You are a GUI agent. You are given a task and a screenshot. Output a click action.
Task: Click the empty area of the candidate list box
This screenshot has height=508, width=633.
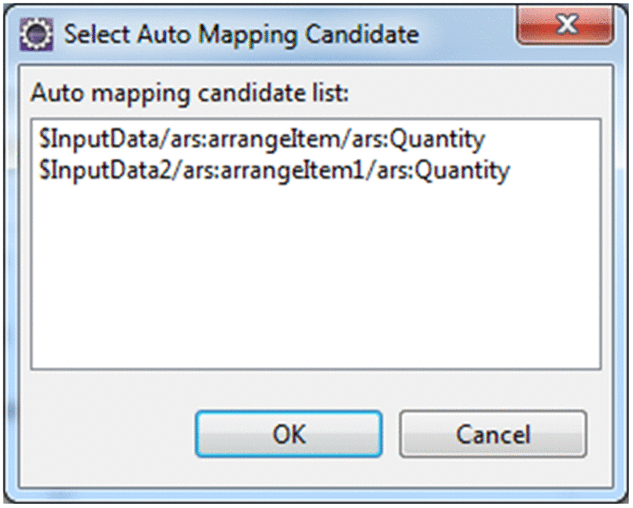coord(315,270)
